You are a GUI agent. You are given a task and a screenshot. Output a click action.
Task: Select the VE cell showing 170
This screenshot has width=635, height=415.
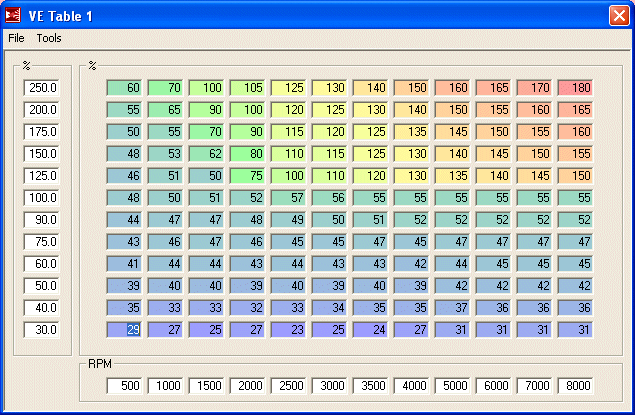536,88
